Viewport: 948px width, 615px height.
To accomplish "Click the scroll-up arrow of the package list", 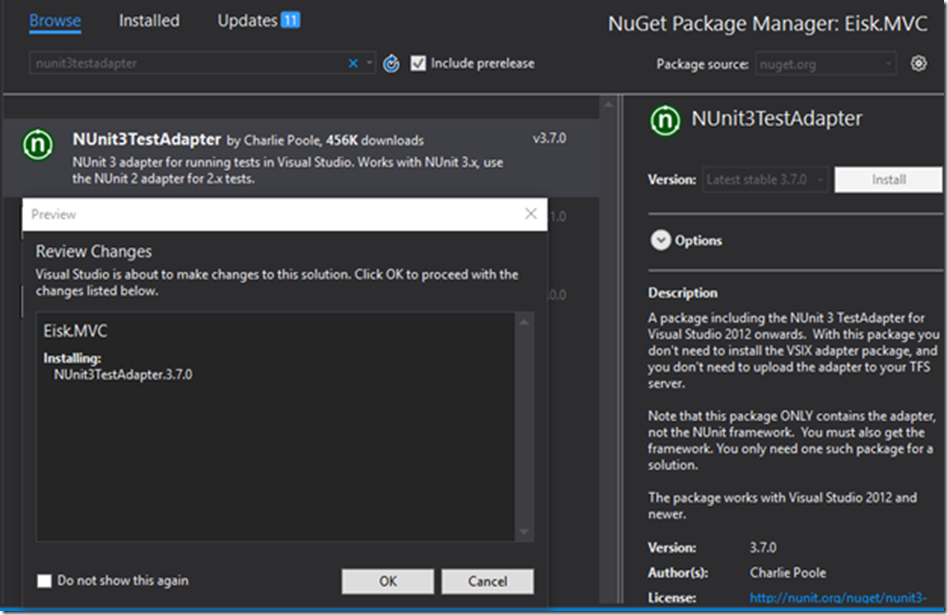I will click(608, 105).
